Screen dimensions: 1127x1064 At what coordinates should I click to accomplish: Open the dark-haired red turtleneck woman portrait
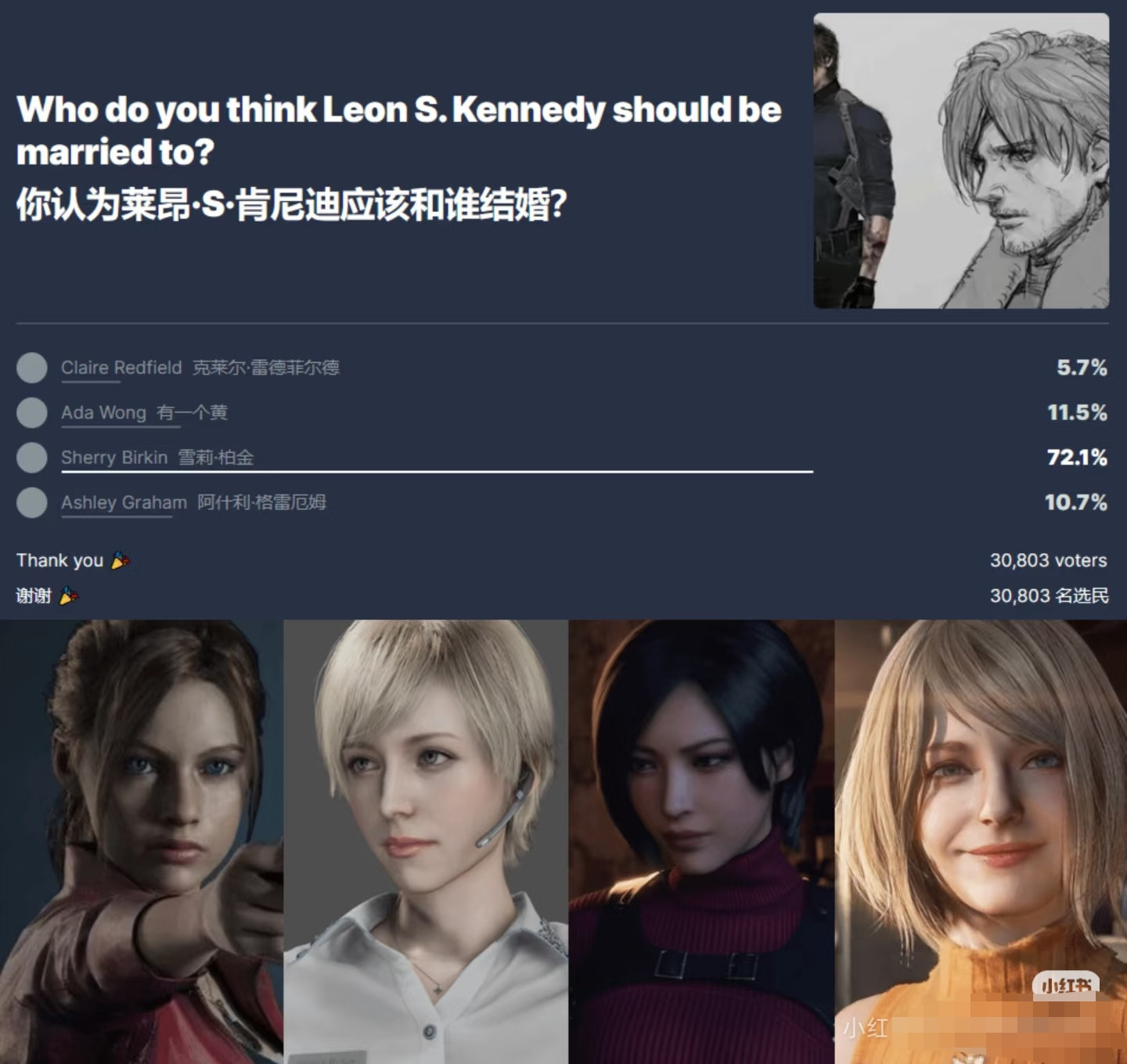tap(701, 842)
